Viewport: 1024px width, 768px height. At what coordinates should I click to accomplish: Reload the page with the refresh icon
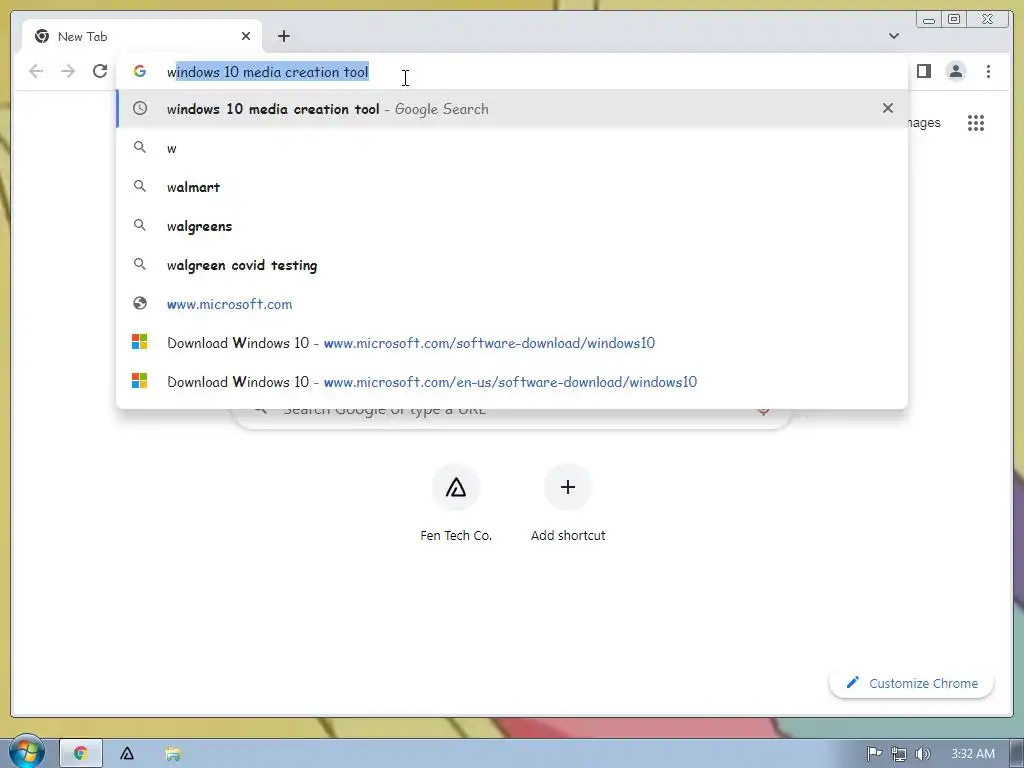click(100, 71)
